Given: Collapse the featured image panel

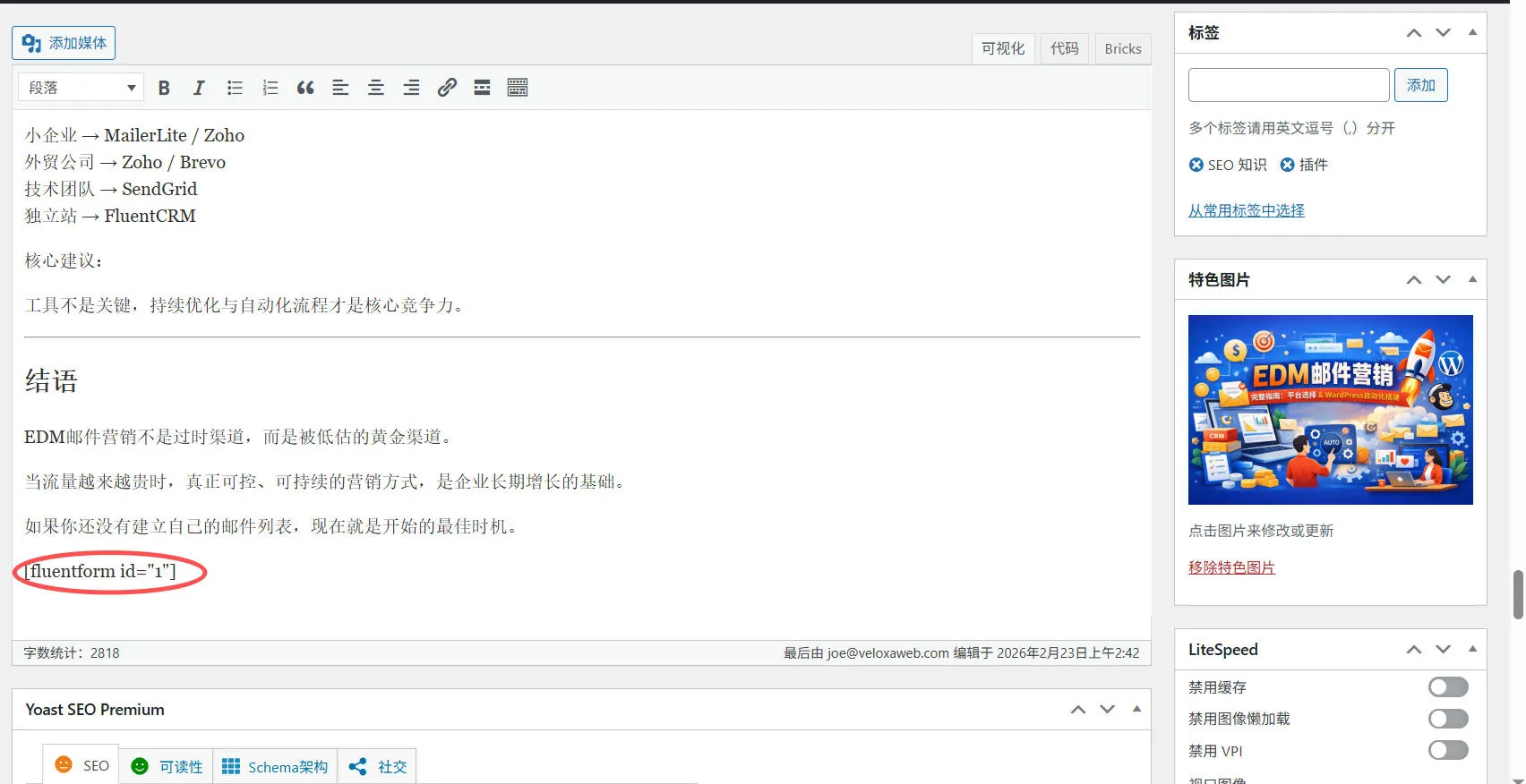Looking at the screenshot, I should click(x=1472, y=279).
